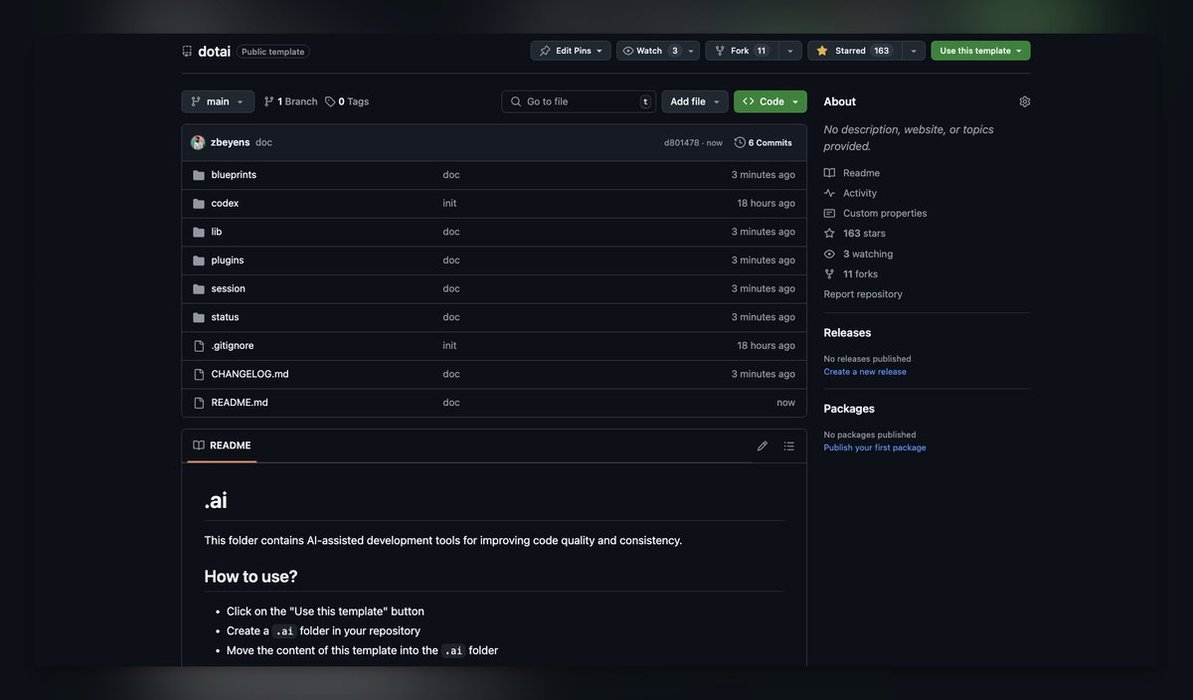Click the Go to file search field
The width and height of the screenshot is (1193, 700).
pyautogui.click(x=580, y=102)
